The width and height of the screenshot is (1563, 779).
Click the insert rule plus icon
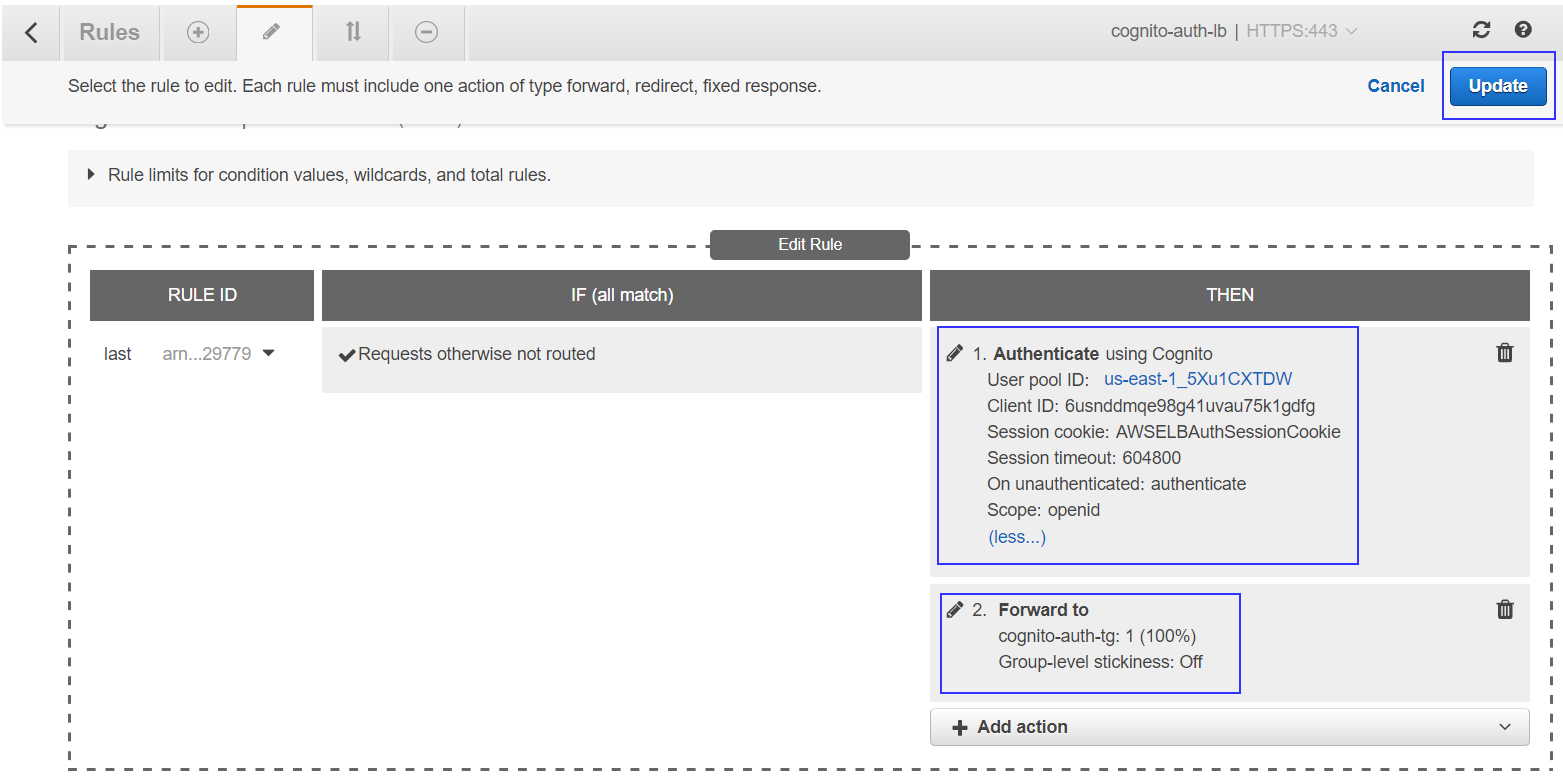coord(198,32)
